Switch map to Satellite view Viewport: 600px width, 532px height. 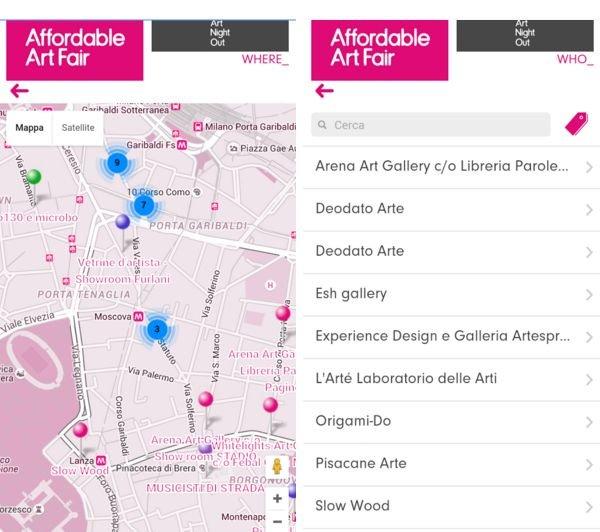click(x=78, y=128)
